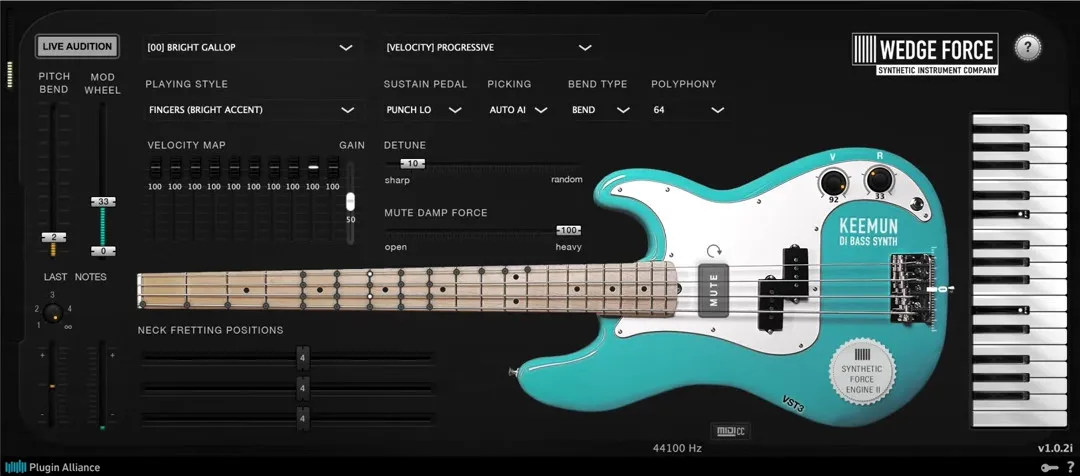This screenshot has height=476, width=1080.
Task: Click the last Velocity Map slider
Action: point(333,167)
